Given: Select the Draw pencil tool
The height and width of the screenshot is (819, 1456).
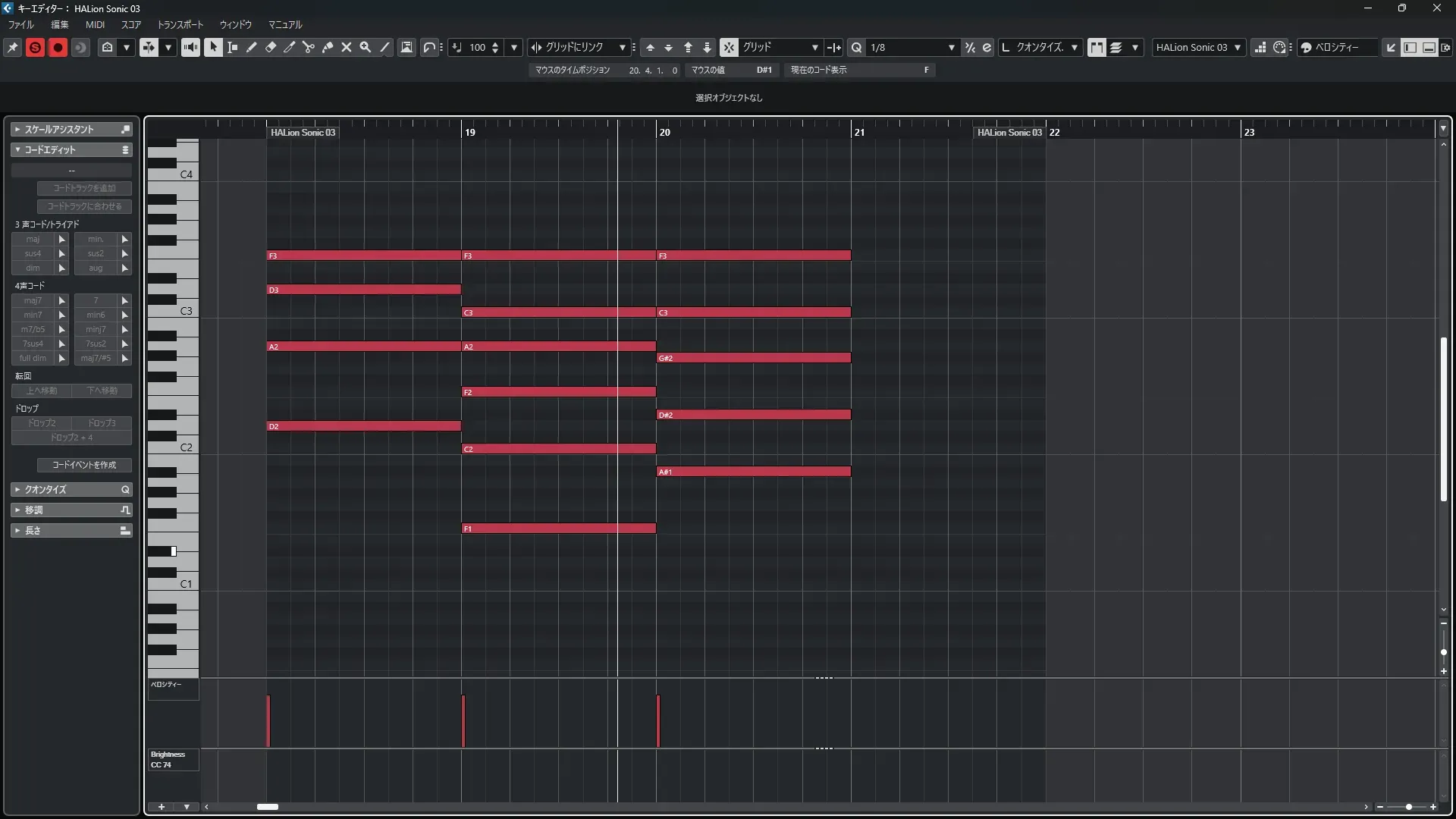Looking at the screenshot, I should coord(252,47).
